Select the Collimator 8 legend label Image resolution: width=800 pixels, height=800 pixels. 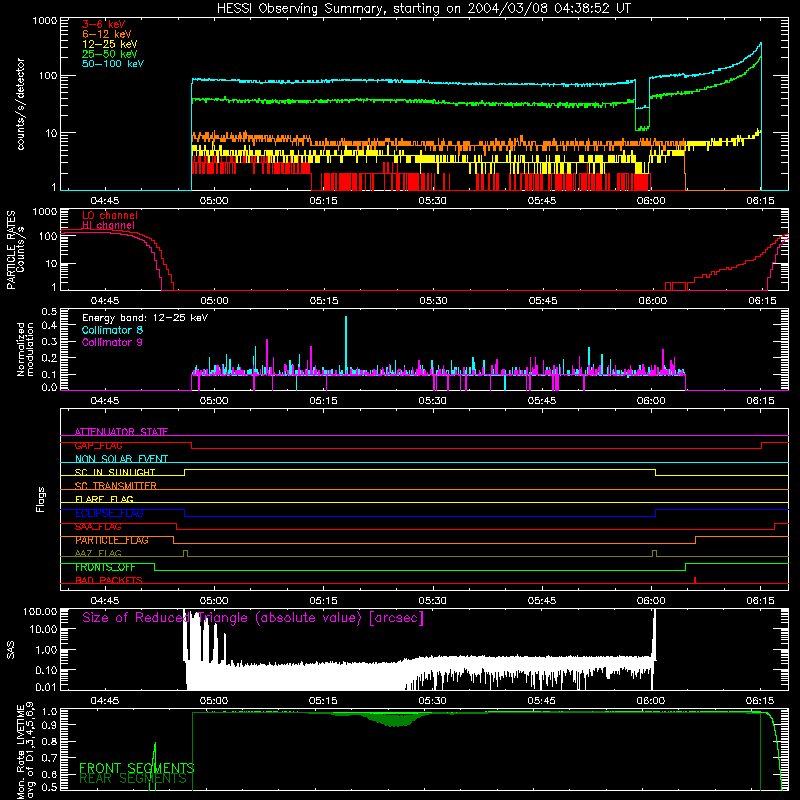[x=112, y=330]
